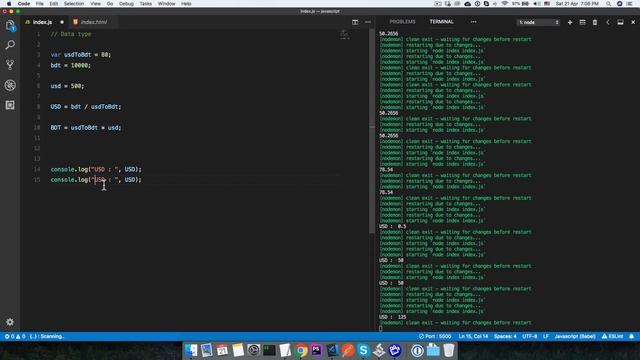
Task: Switch to the PROBLEMS panel tab
Action: click(402, 22)
